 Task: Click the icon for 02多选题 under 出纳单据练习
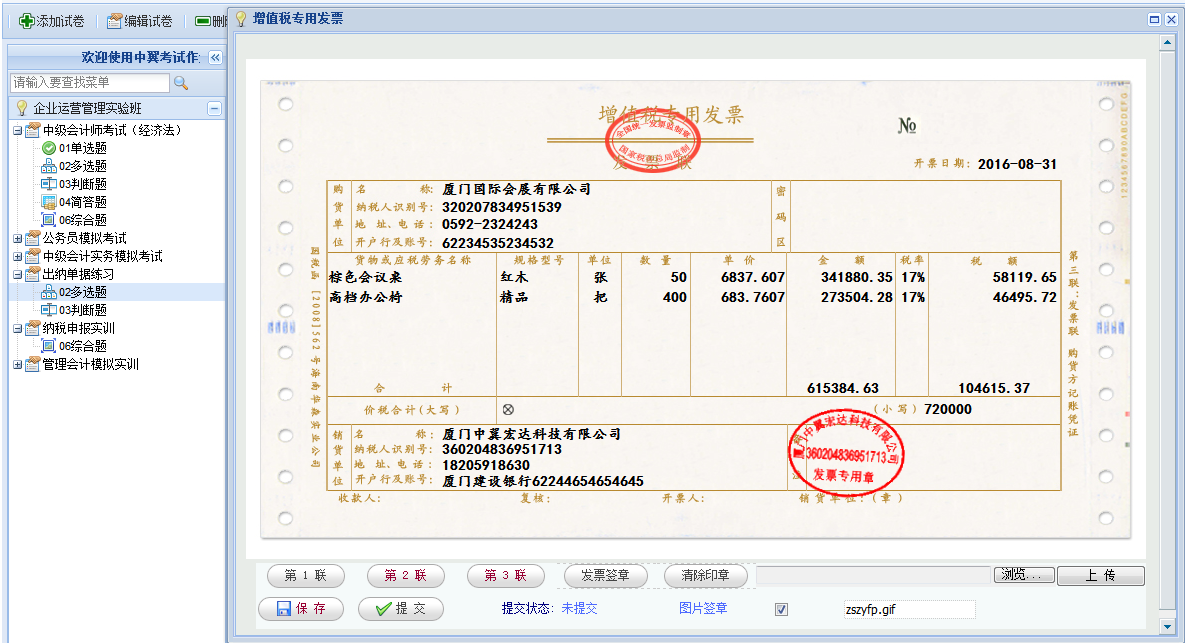[x=49, y=292]
